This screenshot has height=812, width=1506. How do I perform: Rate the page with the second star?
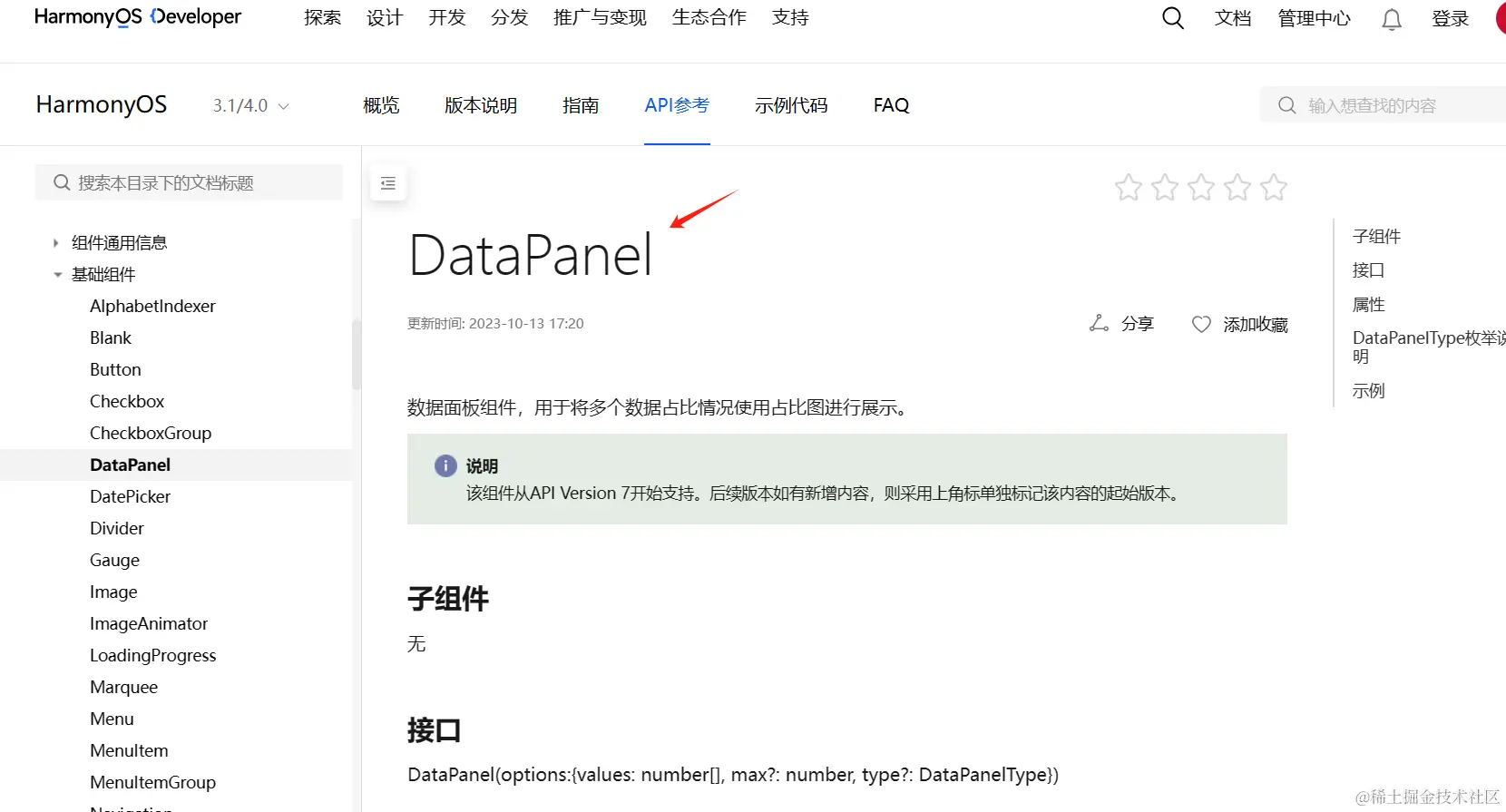click(x=1165, y=188)
